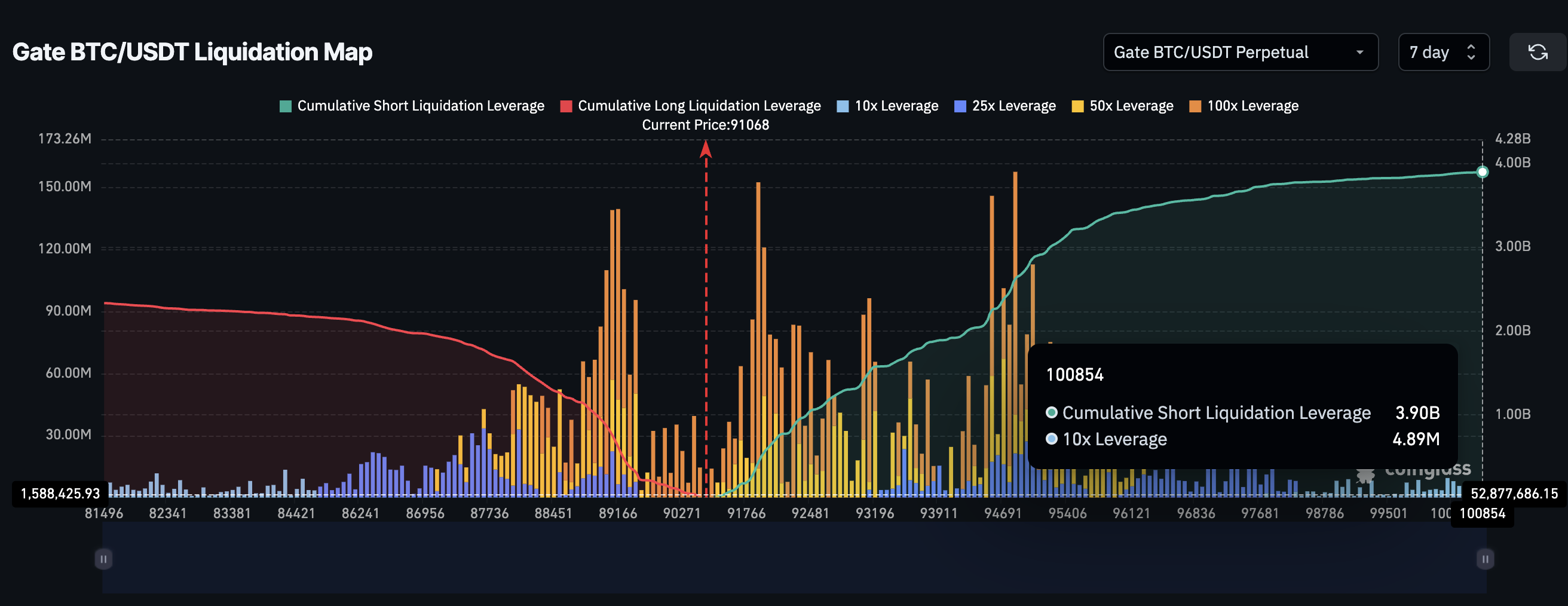1568x606 pixels.
Task: Toggle the 50x Leverage legend series
Action: 1122,106
